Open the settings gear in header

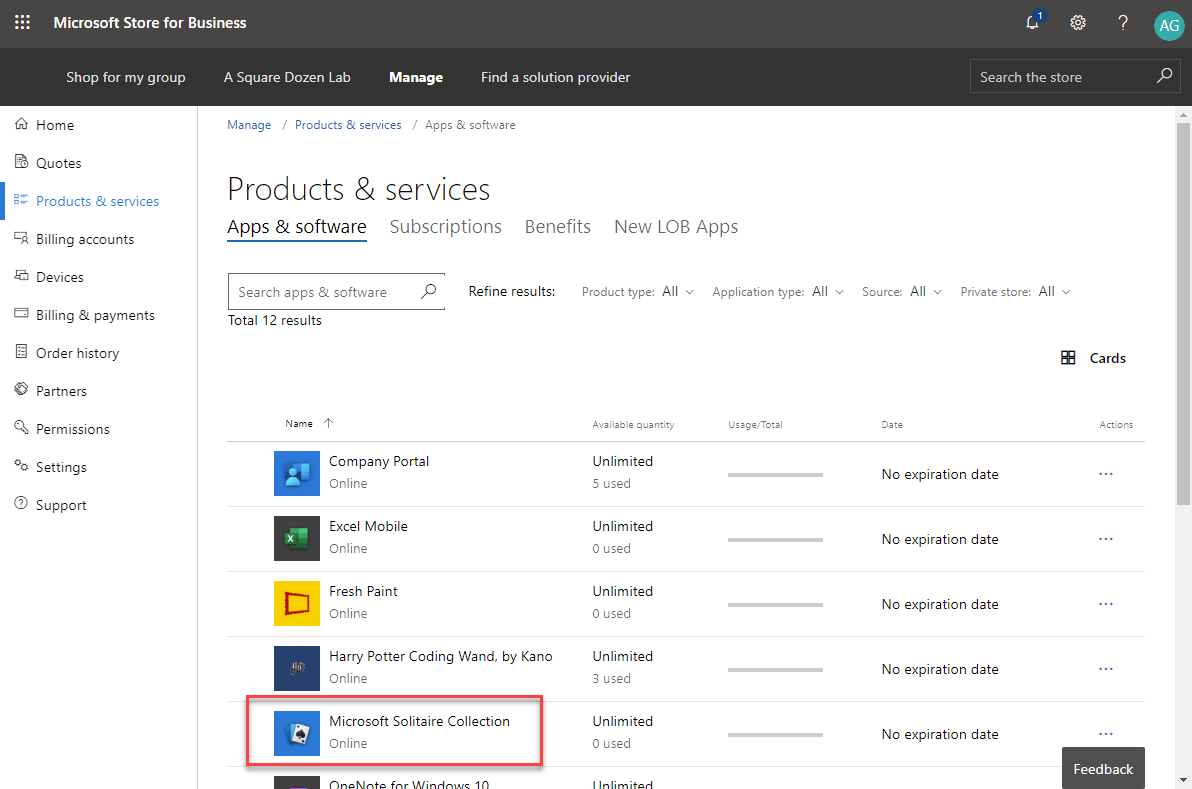point(1078,23)
